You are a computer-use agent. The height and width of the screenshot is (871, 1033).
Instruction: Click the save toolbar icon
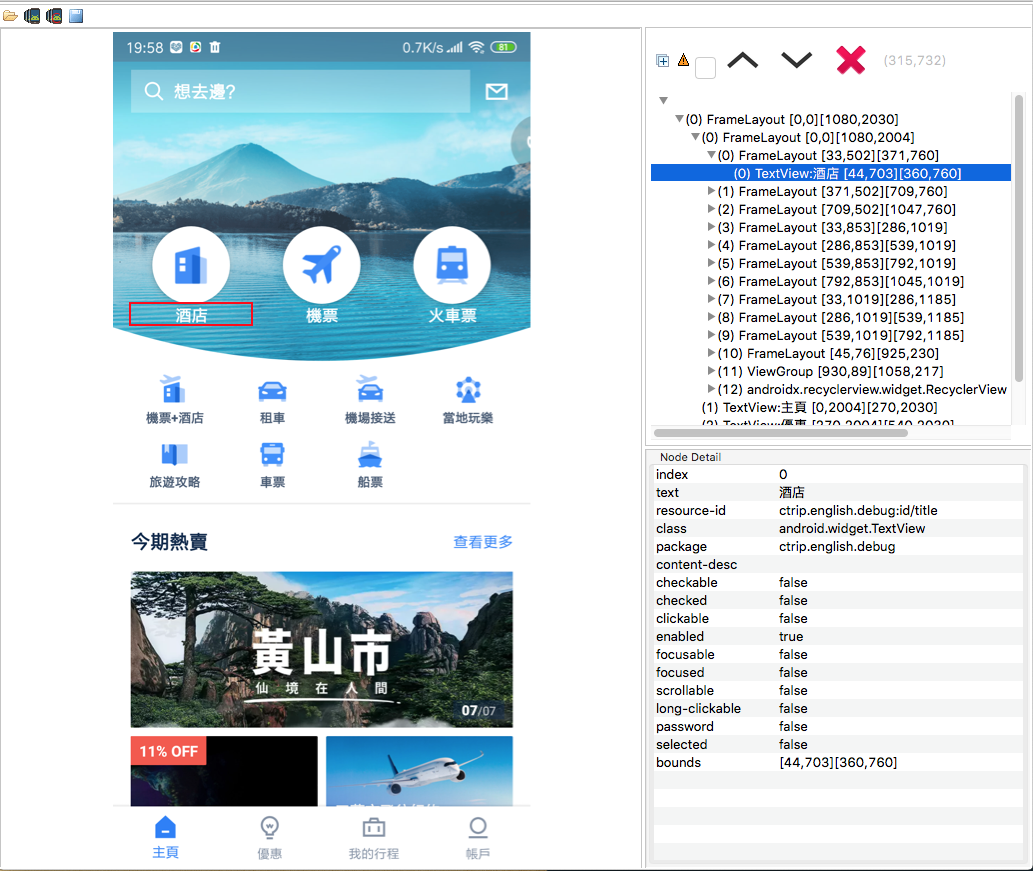pos(76,15)
